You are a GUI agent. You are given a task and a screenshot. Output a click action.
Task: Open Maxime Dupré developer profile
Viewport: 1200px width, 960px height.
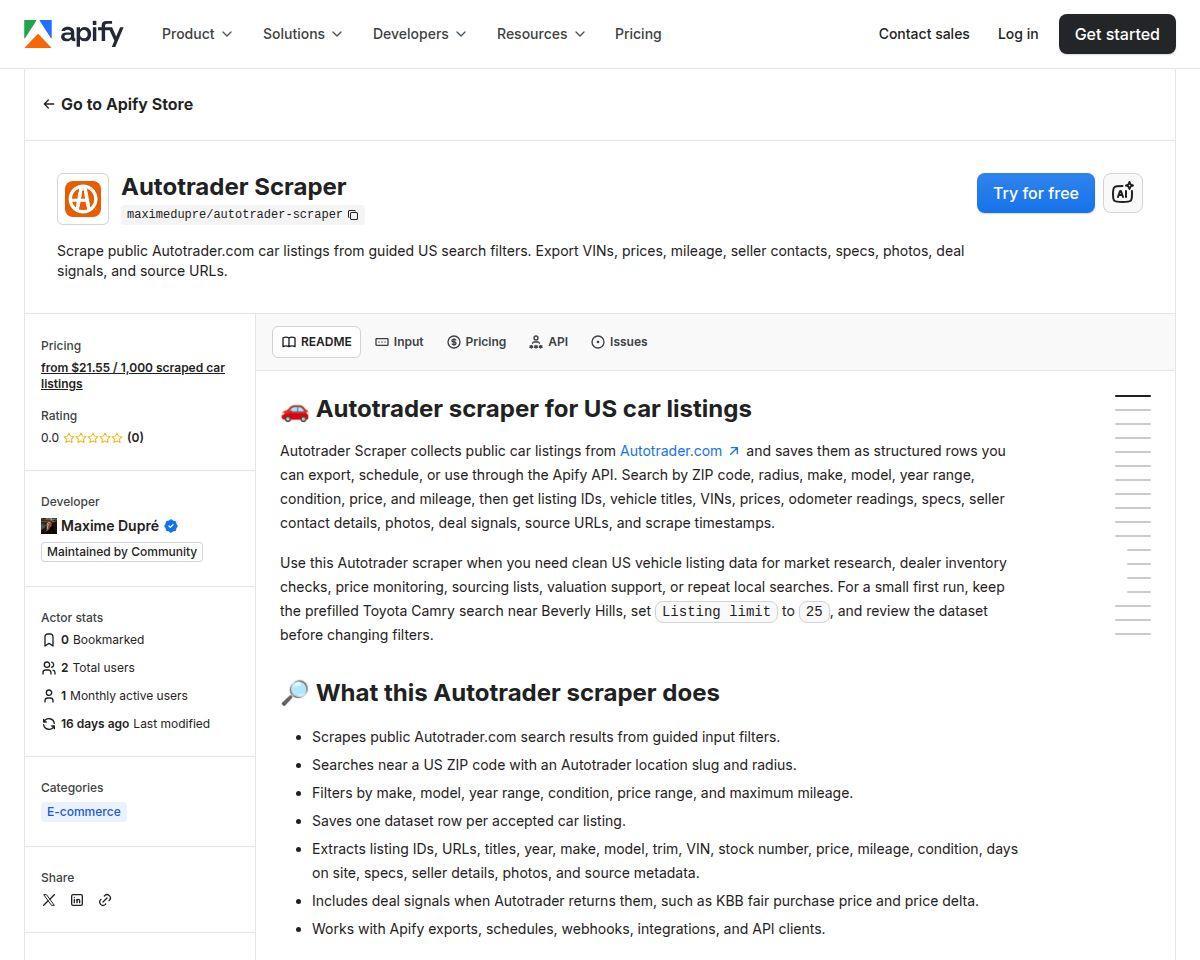110,526
